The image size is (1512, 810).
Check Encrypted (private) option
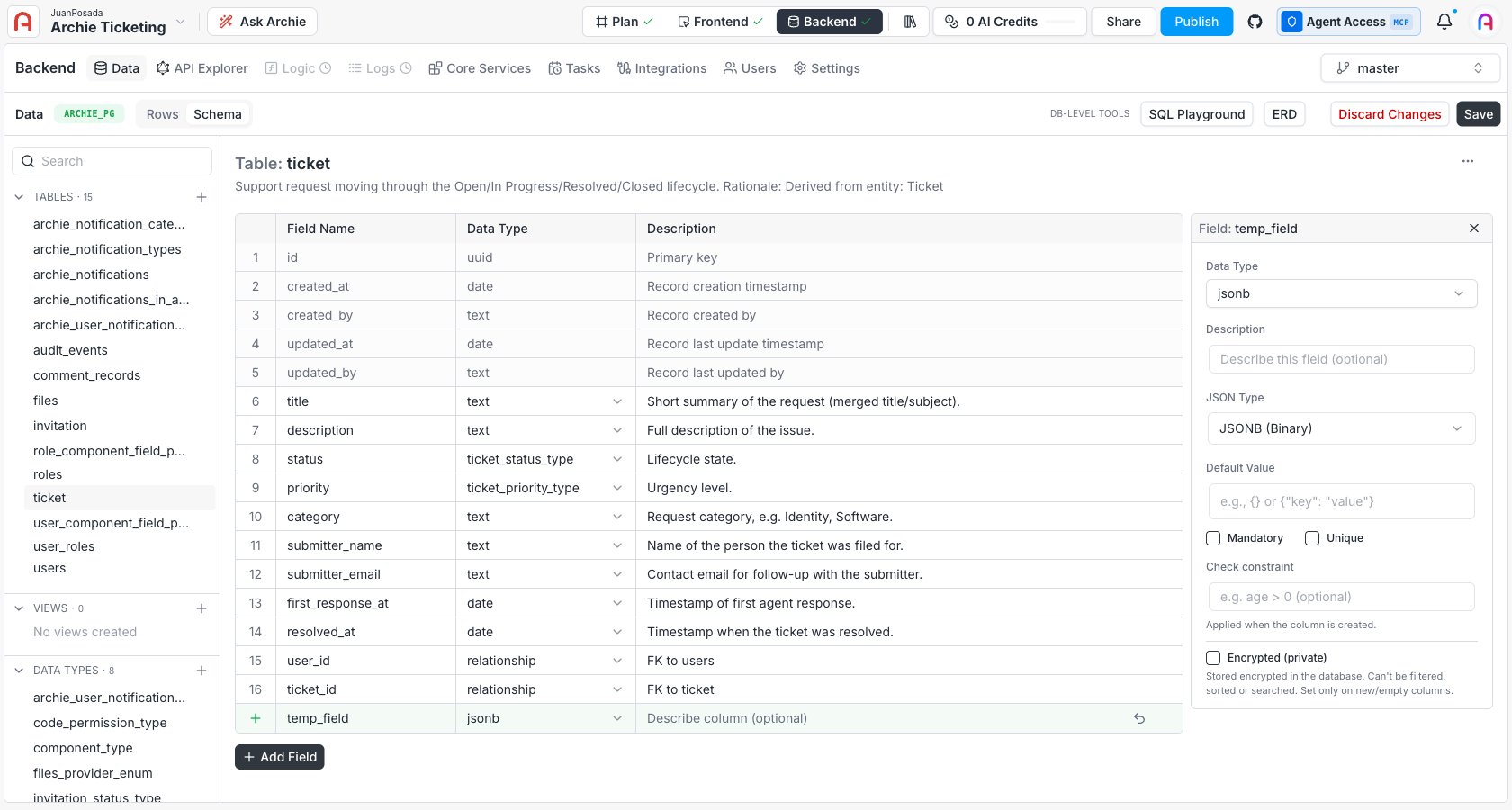coord(1213,658)
